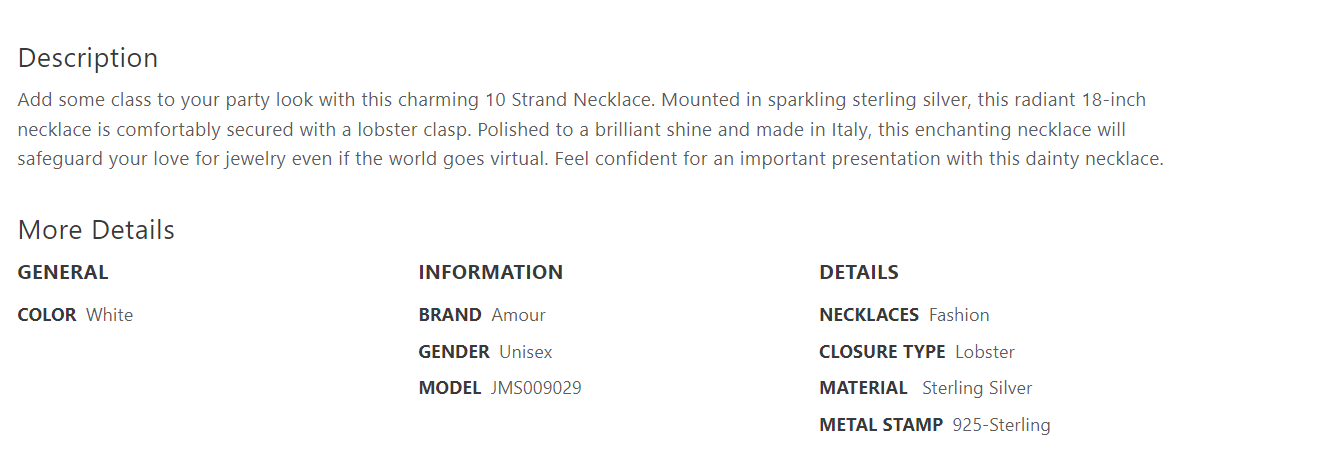Click the COLOR attribute label
The height and width of the screenshot is (469, 1327).
(x=47, y=315)
